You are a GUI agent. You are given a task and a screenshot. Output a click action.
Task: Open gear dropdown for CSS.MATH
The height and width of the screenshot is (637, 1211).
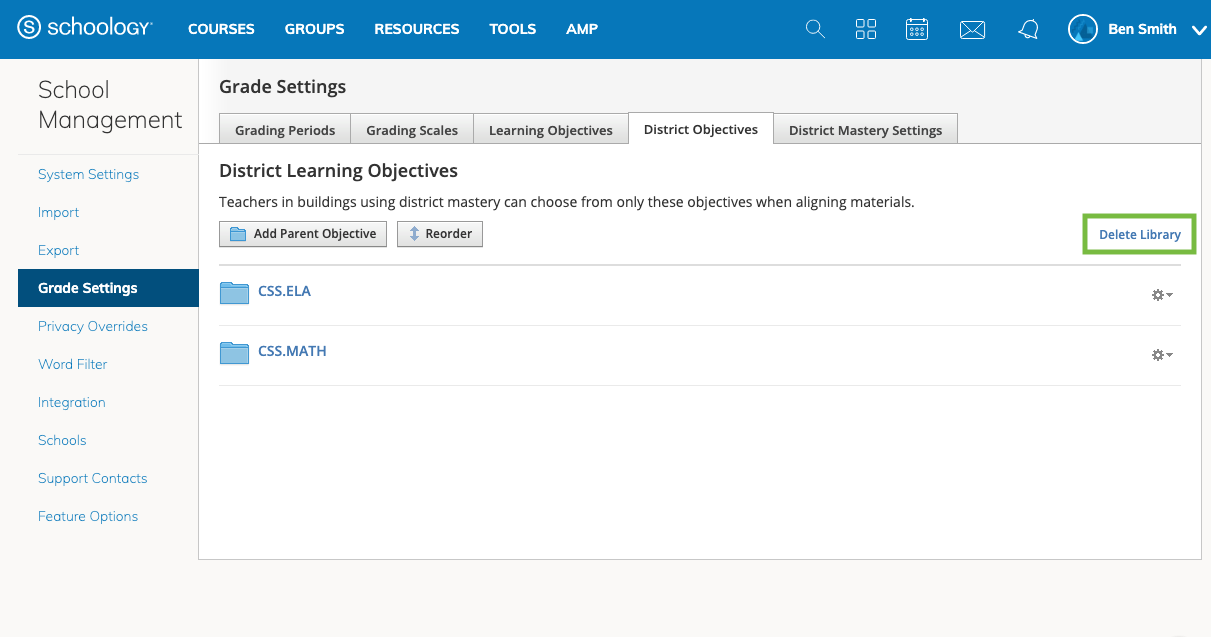pyautogui.click(x=1161, y=355)
